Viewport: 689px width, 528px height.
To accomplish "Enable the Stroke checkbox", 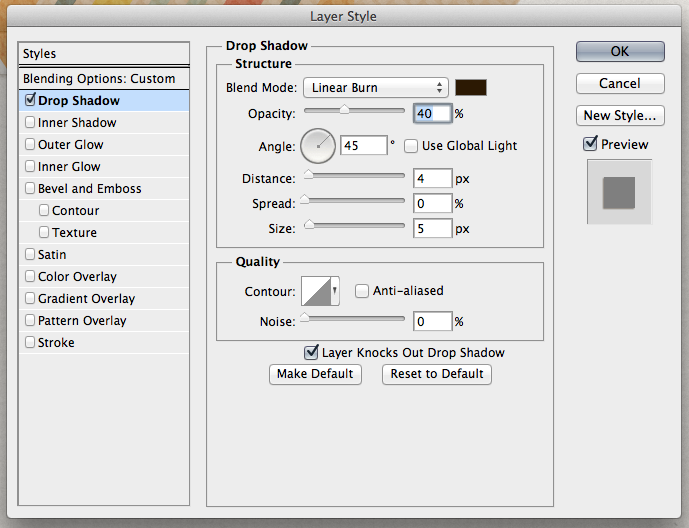I will pos(30,342).
